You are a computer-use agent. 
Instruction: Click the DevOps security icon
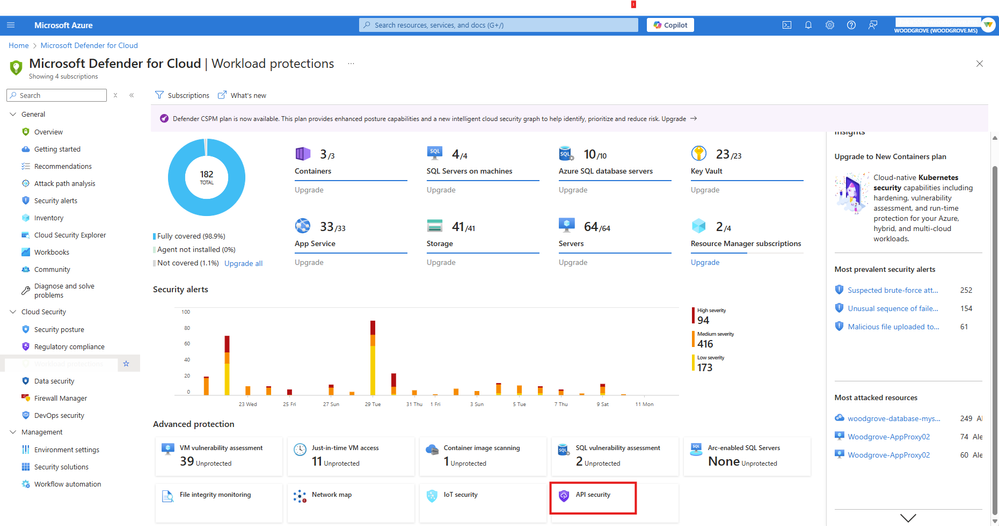click(25, 416)
